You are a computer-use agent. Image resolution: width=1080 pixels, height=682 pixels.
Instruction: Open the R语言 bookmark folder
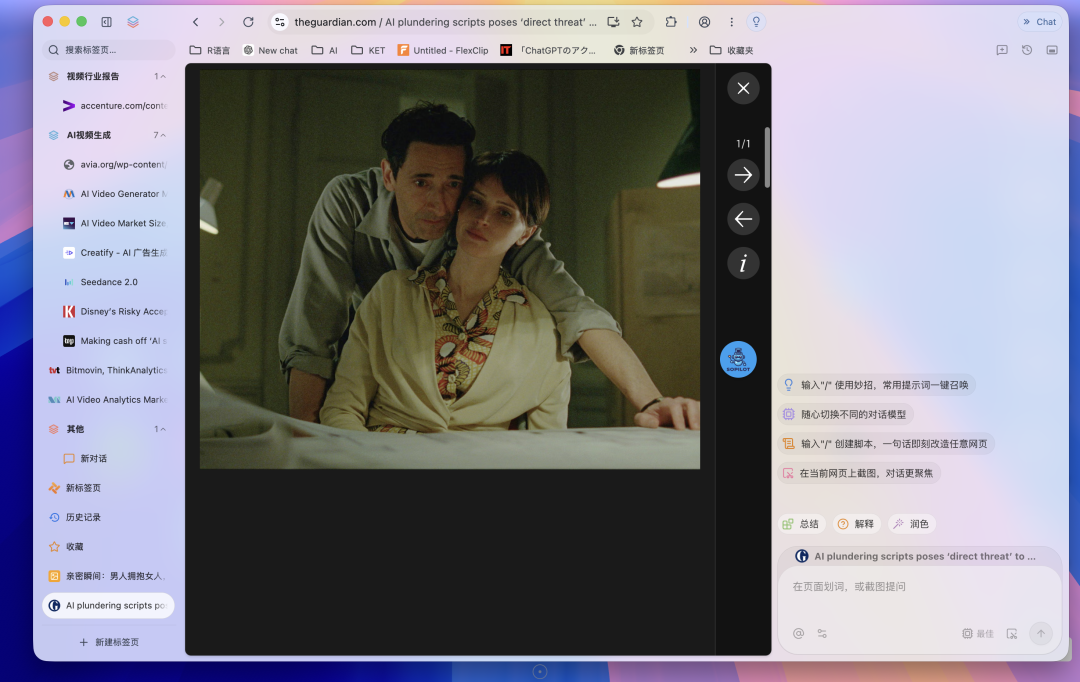[210, 50]
